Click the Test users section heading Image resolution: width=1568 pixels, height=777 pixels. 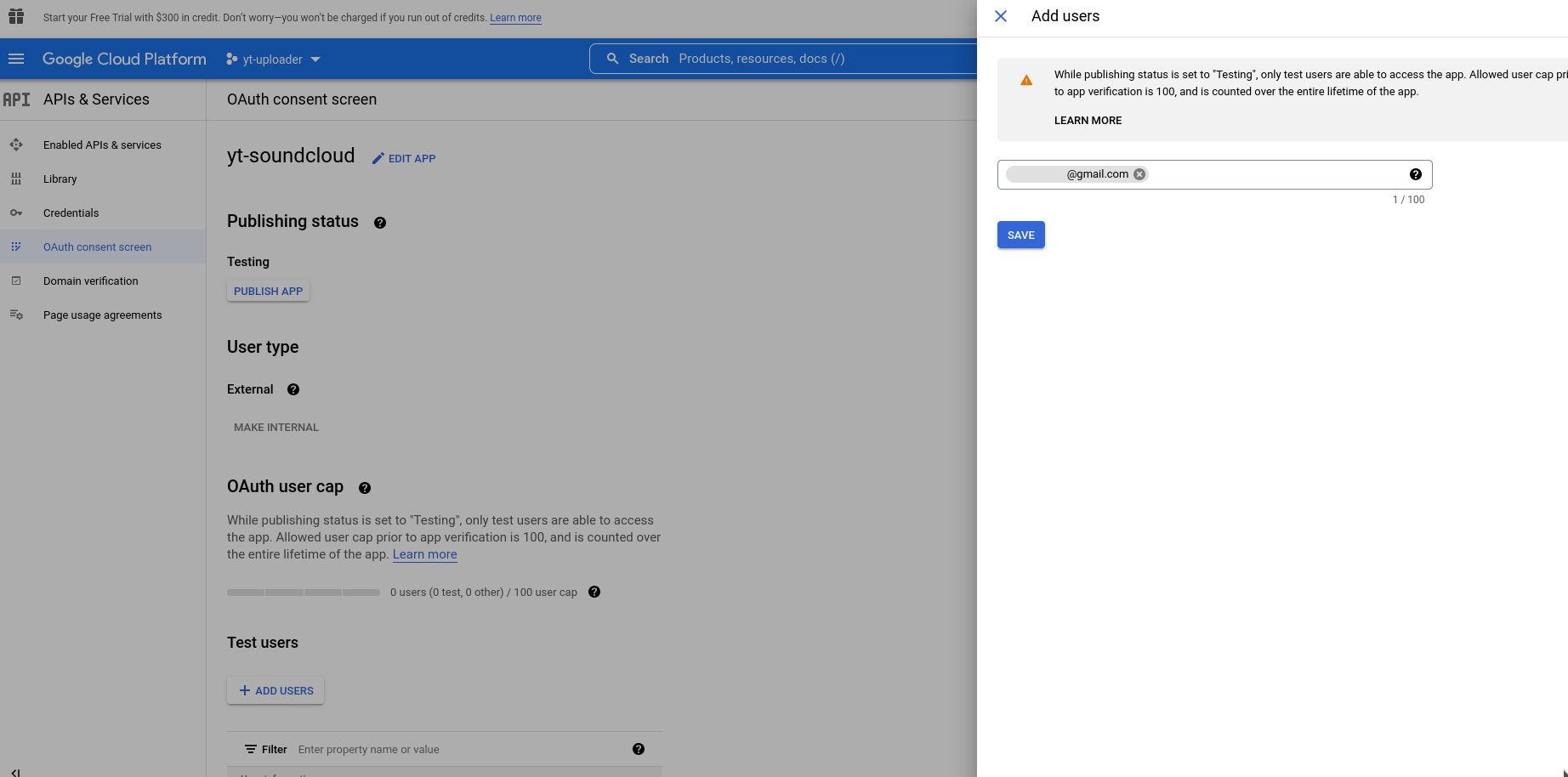263,643
